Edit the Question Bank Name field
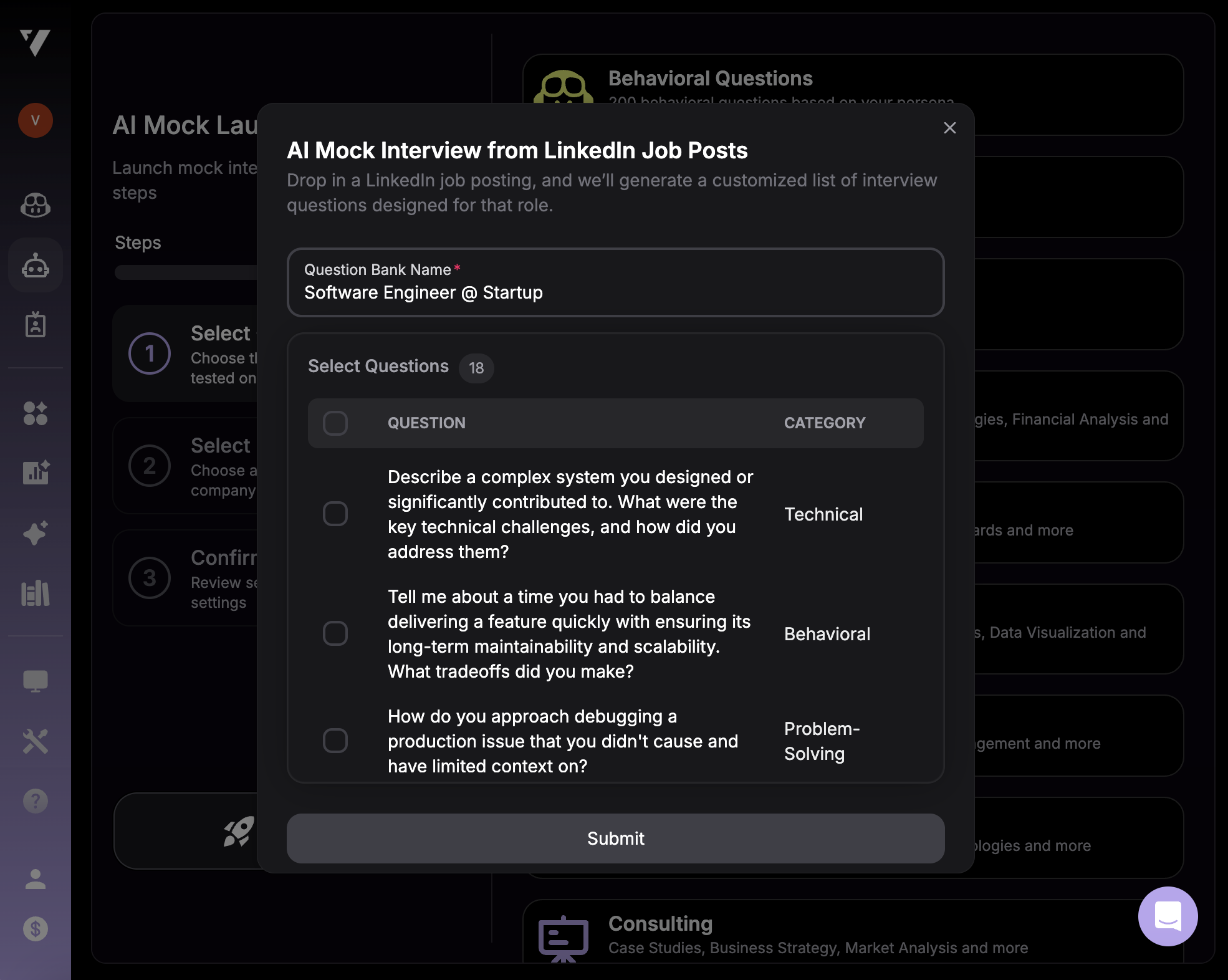This screenshot has width=1228, height=980. (x=615, y=292)
